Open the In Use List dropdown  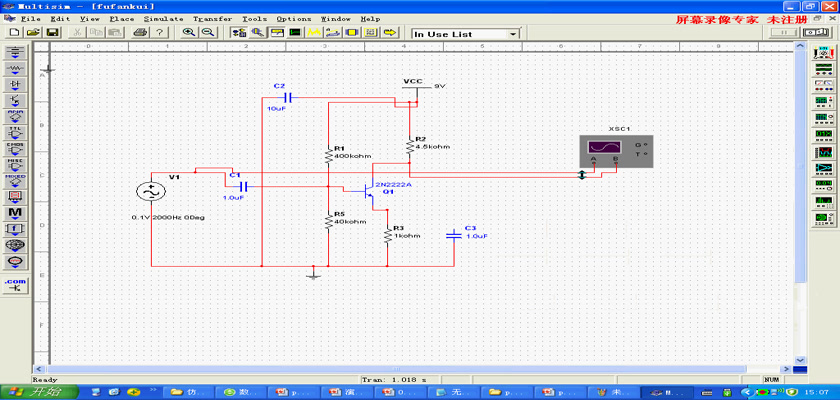tap(514, 34)
